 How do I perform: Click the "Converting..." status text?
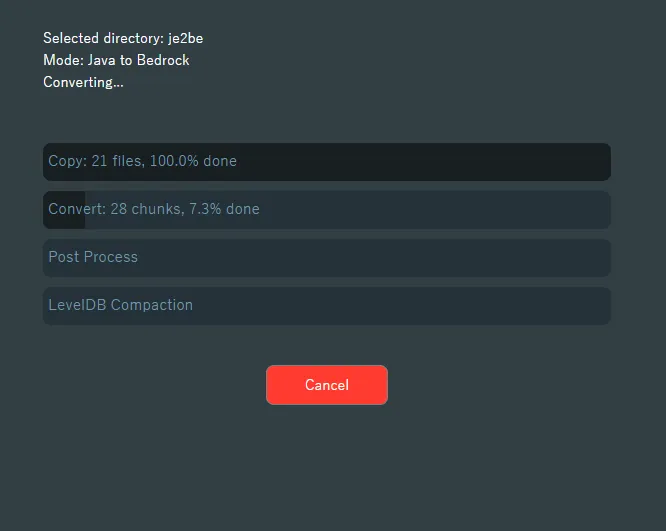[x=83, y=82]
